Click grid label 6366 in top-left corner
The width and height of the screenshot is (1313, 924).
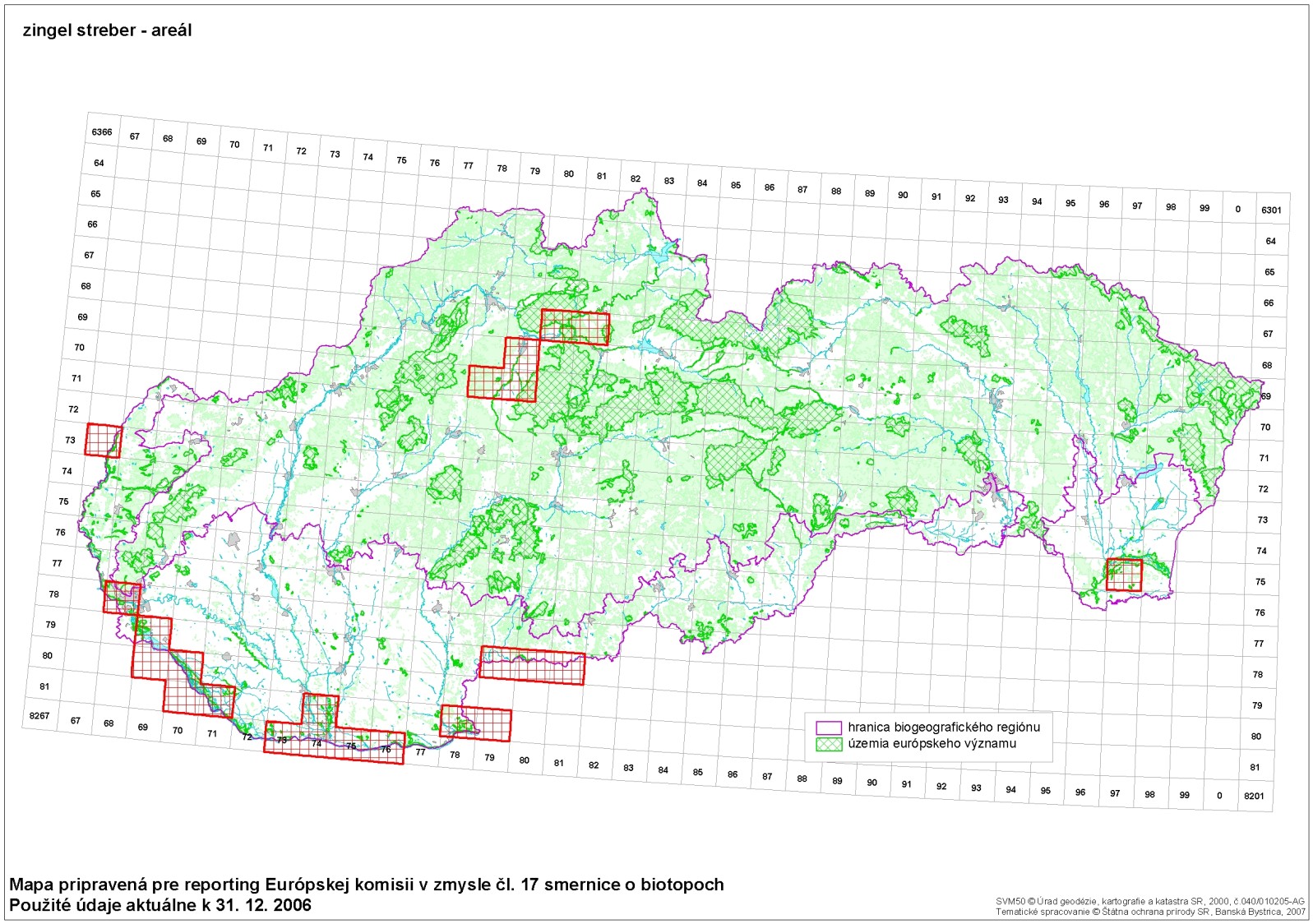point(102,132)
